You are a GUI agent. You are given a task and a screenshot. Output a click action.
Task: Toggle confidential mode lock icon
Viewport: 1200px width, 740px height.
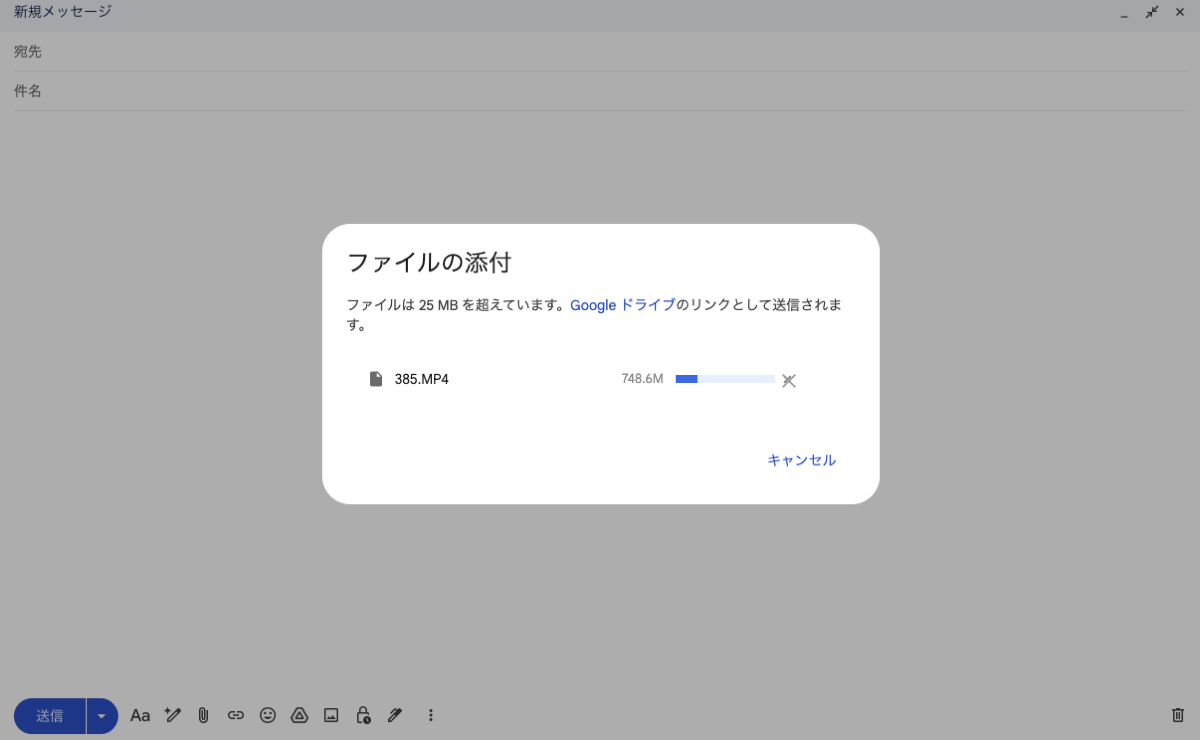coord(364,715)
